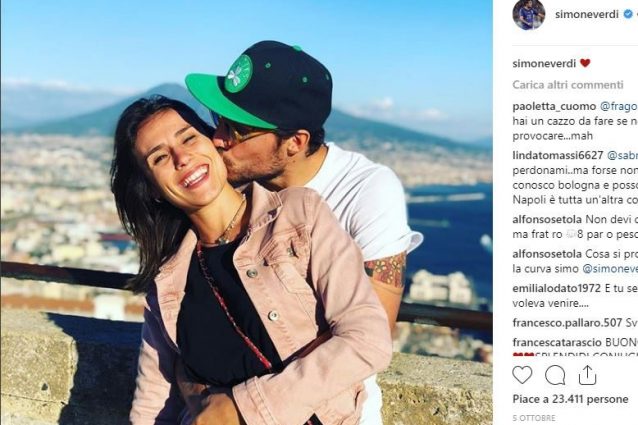
Task: Visit the paoletta_cuomo commenter profile
Action: point(554,107)
